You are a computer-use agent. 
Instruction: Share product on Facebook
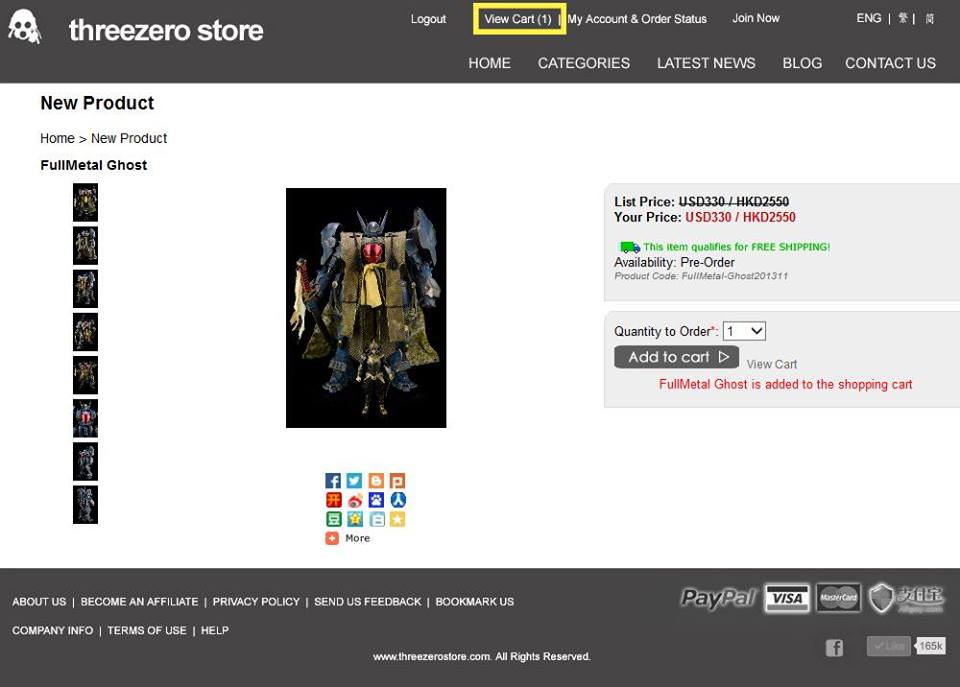click(333, 481)
